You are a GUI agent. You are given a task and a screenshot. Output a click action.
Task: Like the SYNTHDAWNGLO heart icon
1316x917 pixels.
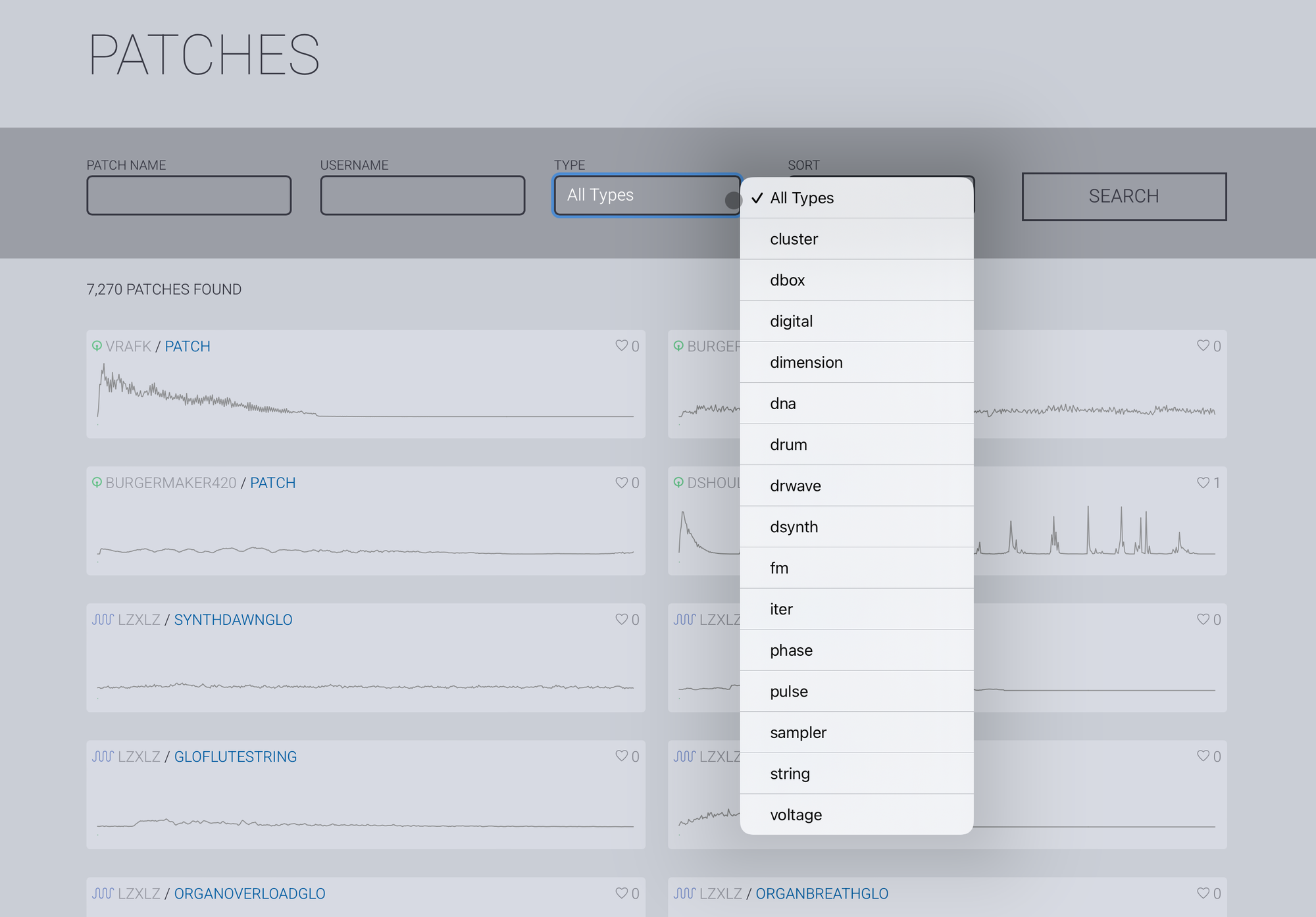621,619
